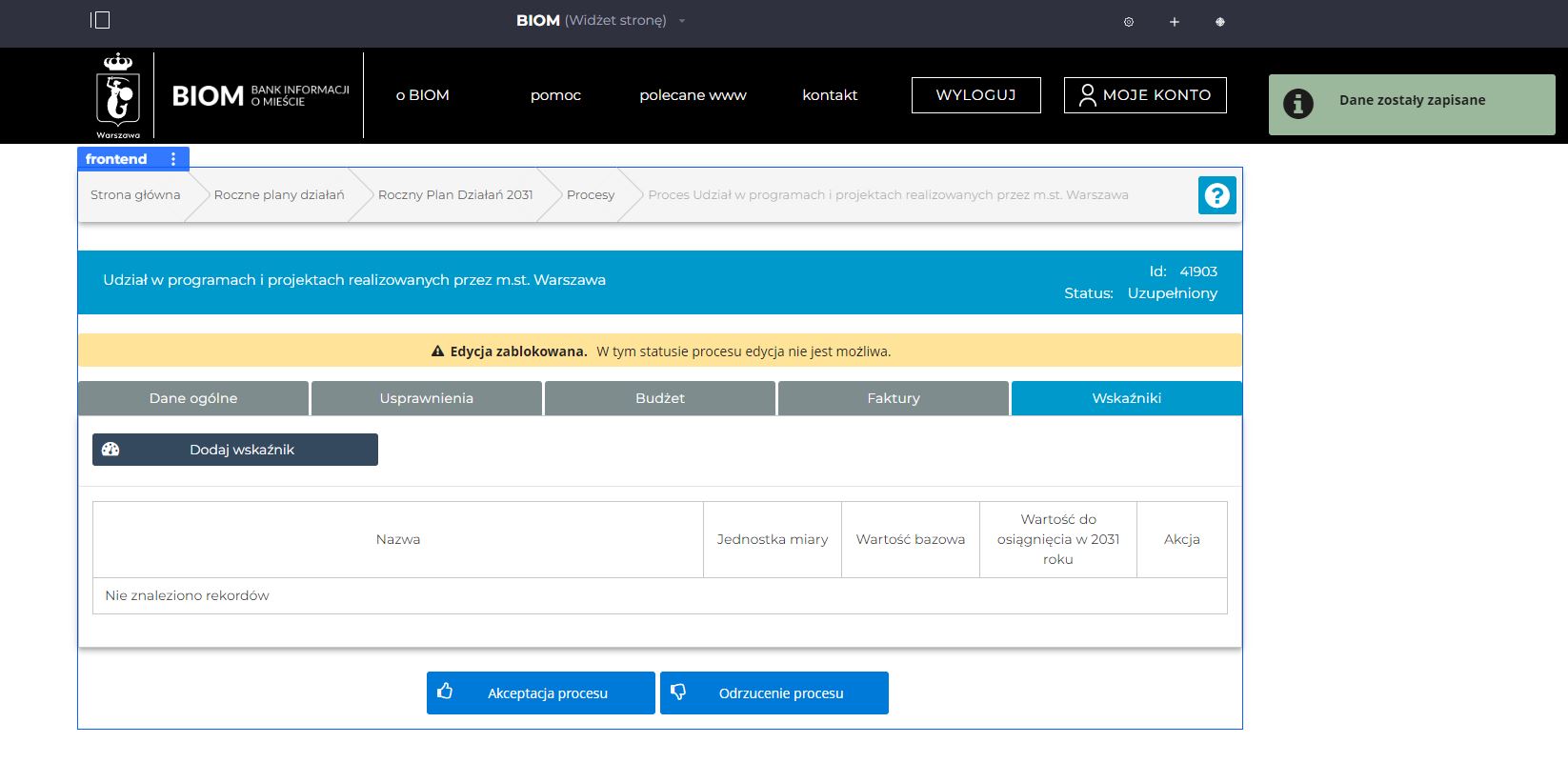Screen dimensions: 1568x783
Task: Click the plus icon in top bar
Action: [1175, 22]
